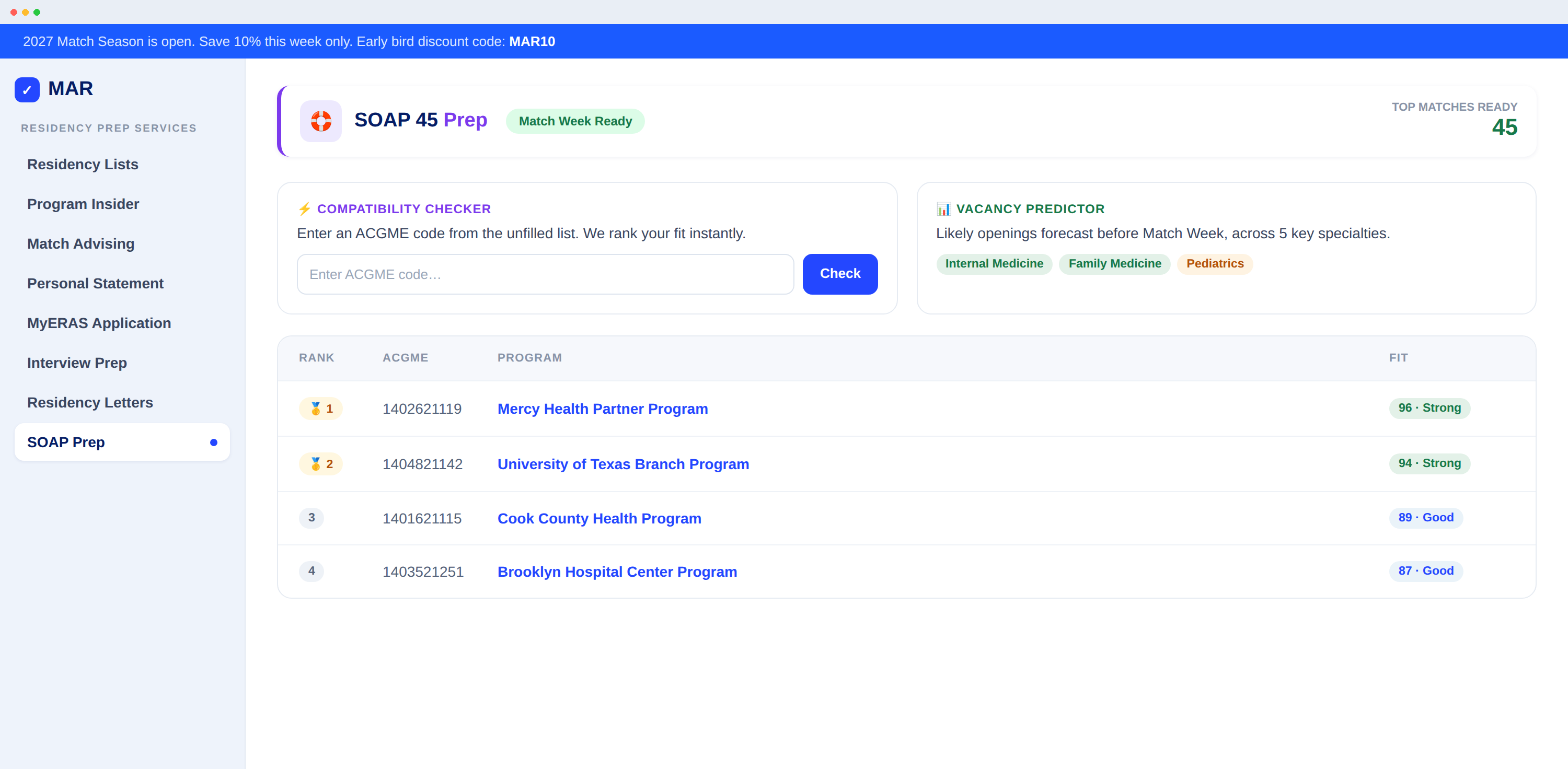Click the green maximize window button
The image size is (1568, 769).
click(37, 12)
